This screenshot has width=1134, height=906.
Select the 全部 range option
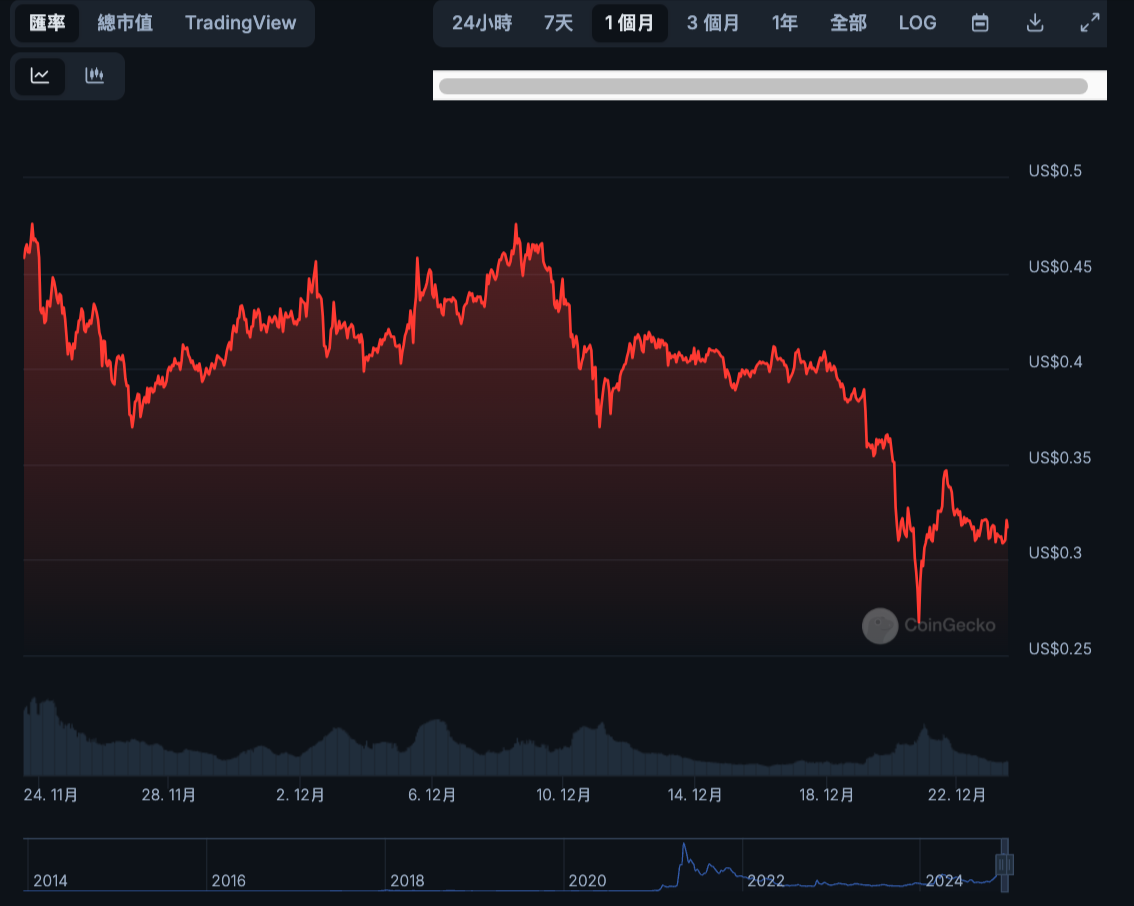(x=849, y=22)
